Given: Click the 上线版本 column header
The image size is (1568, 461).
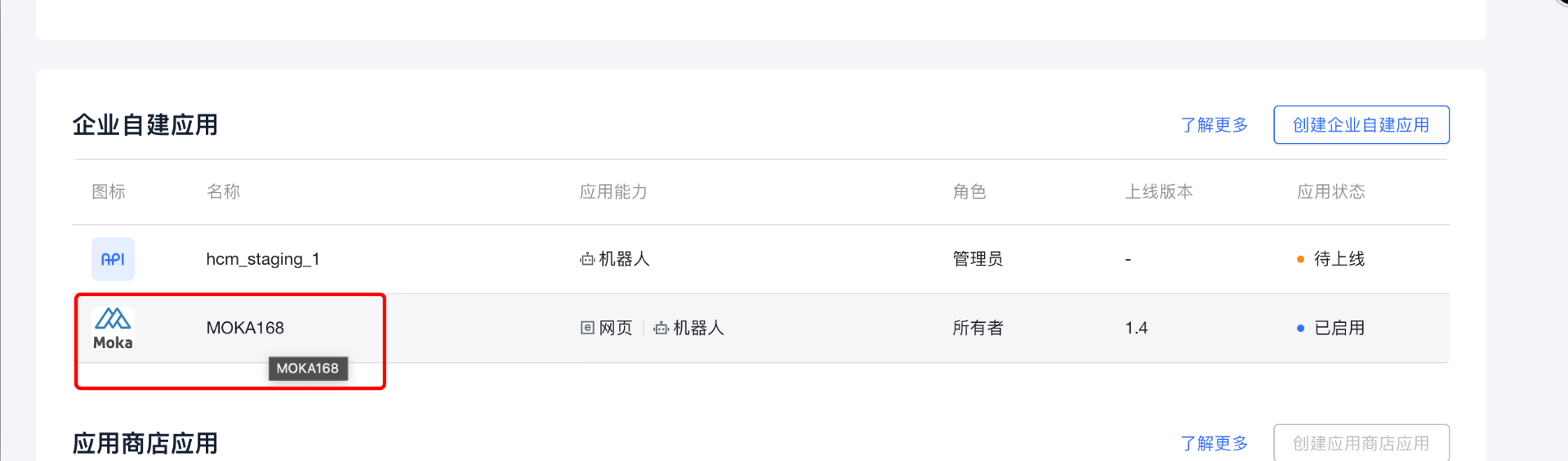Looking at the screenshot, I should coord(1159,191).
